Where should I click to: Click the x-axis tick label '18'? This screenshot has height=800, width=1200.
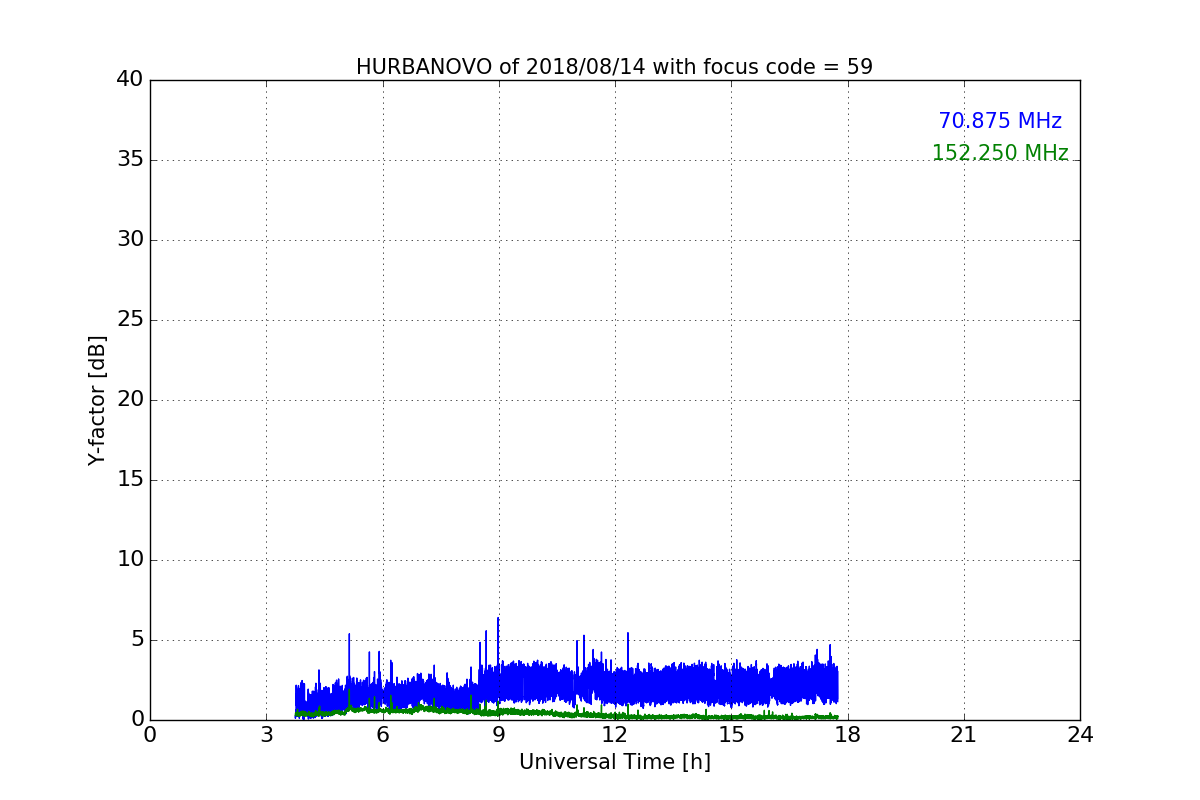tap(848, 734)
